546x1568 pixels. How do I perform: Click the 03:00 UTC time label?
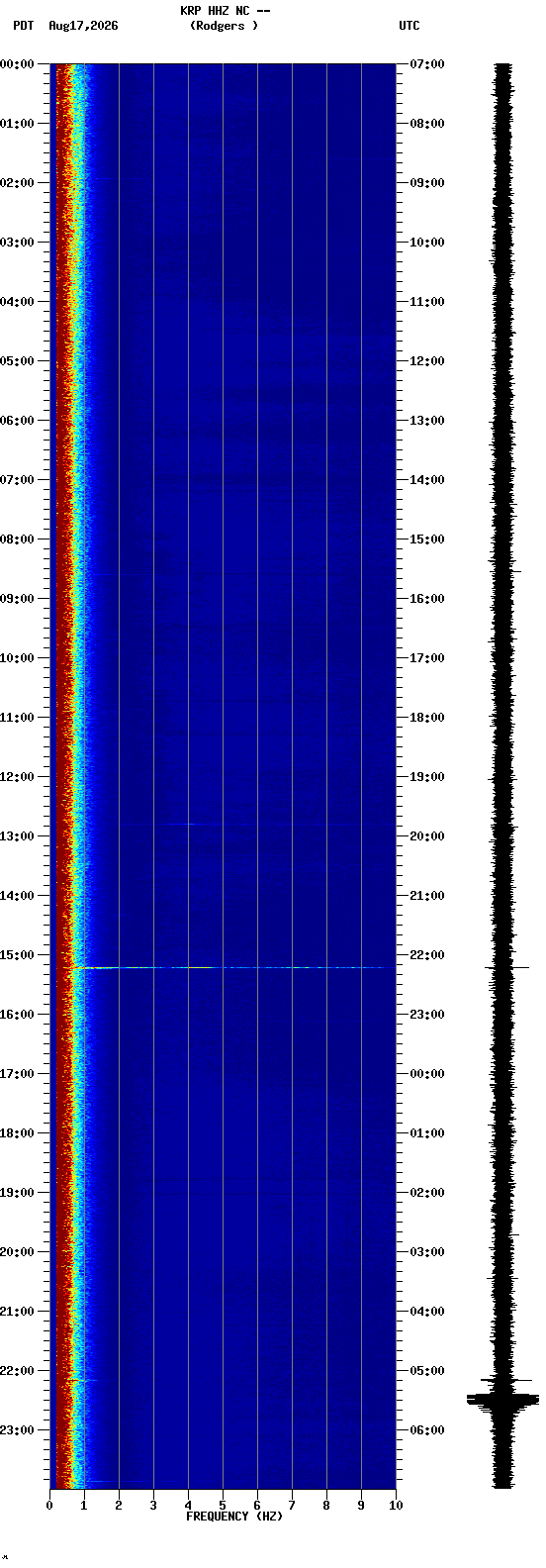coord(427,1252)
